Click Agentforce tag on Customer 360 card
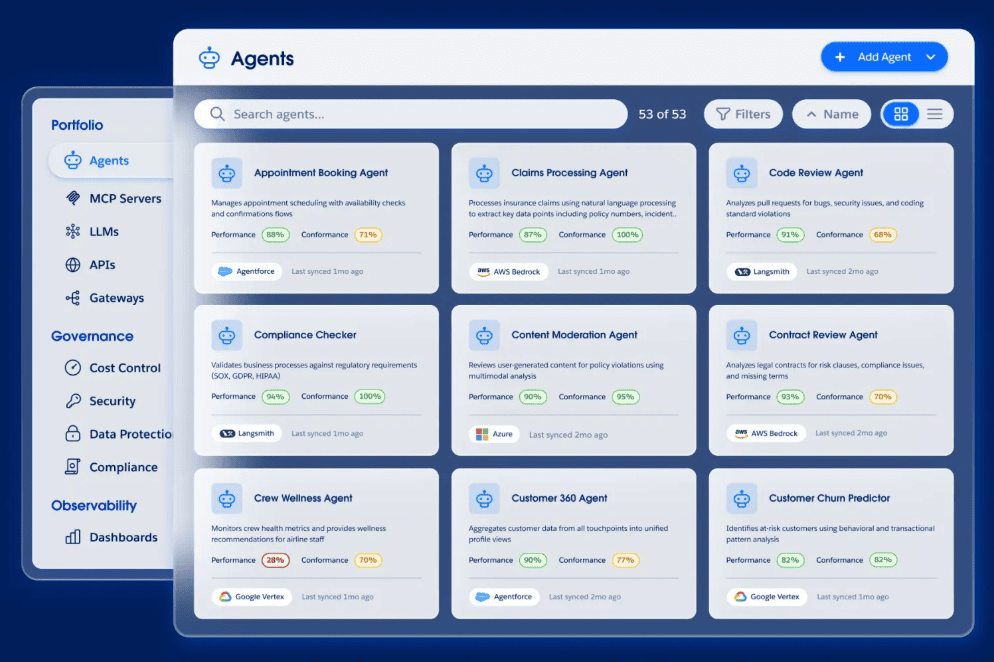 [504, 597]
